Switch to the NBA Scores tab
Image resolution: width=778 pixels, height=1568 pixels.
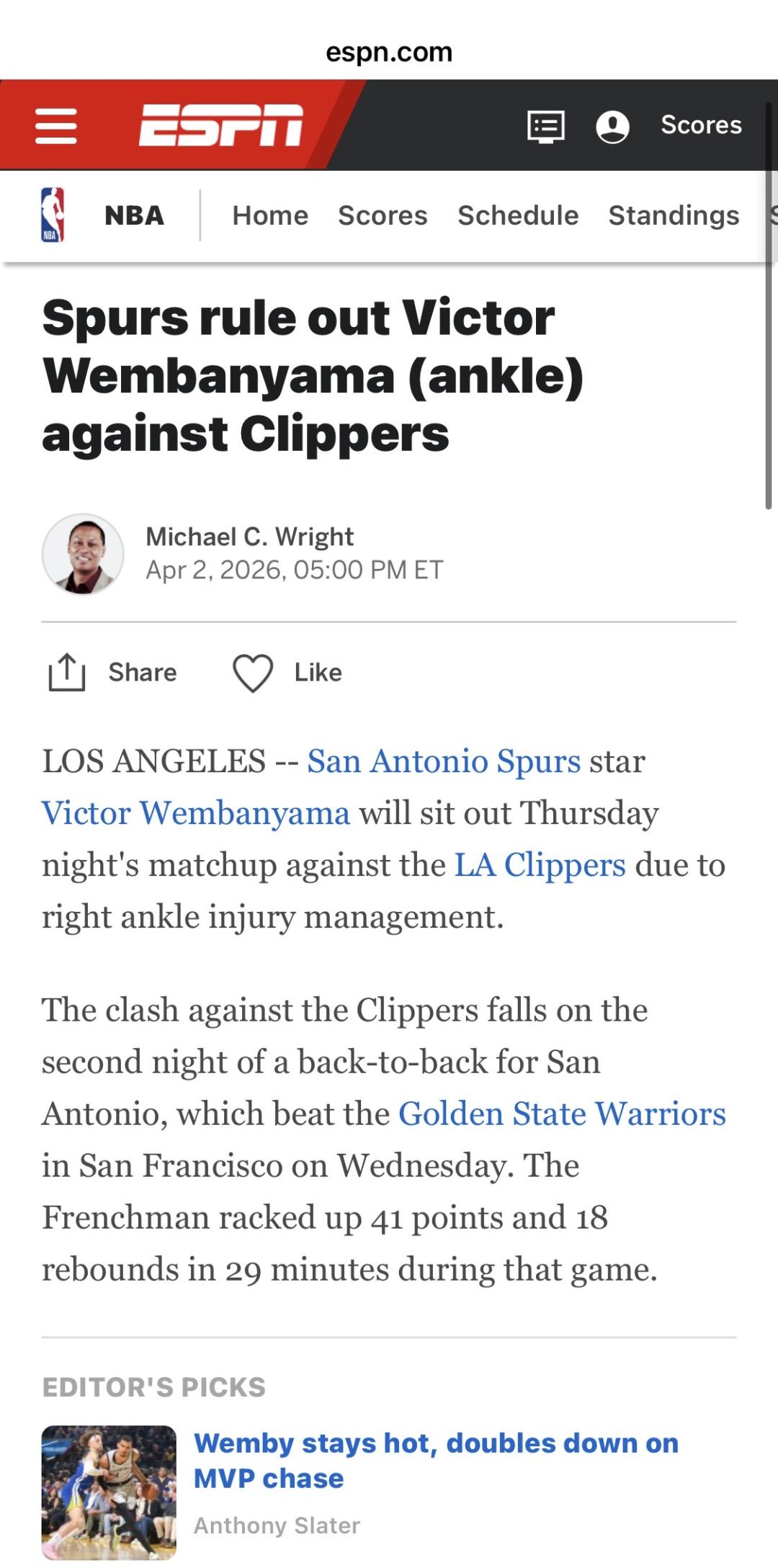[383, 215]
